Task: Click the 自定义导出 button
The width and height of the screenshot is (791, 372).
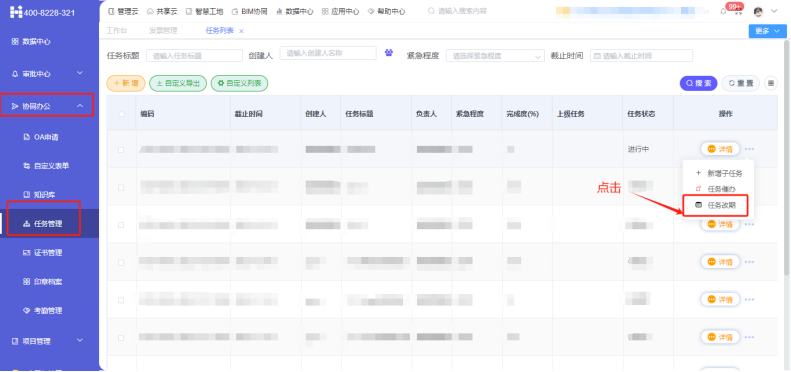Action: pyautogui.click(x=178, y=83)
